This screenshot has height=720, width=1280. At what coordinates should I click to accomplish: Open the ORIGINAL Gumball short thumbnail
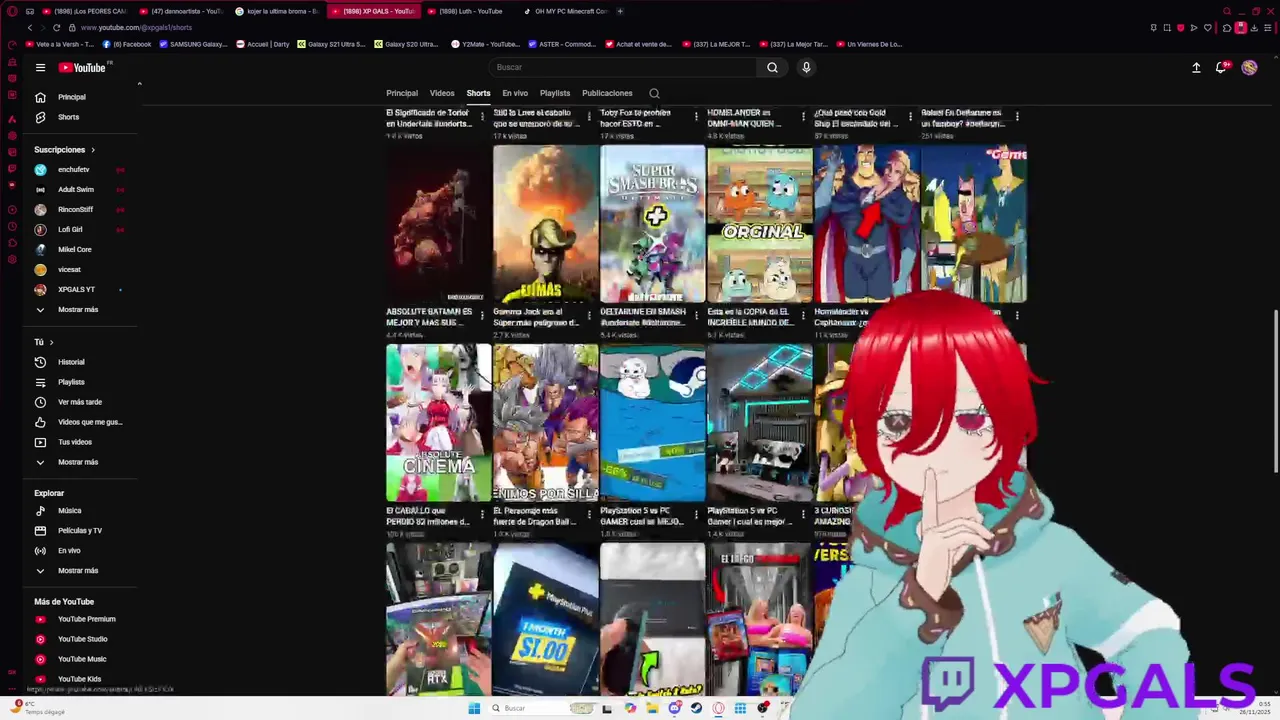(759, 224)
